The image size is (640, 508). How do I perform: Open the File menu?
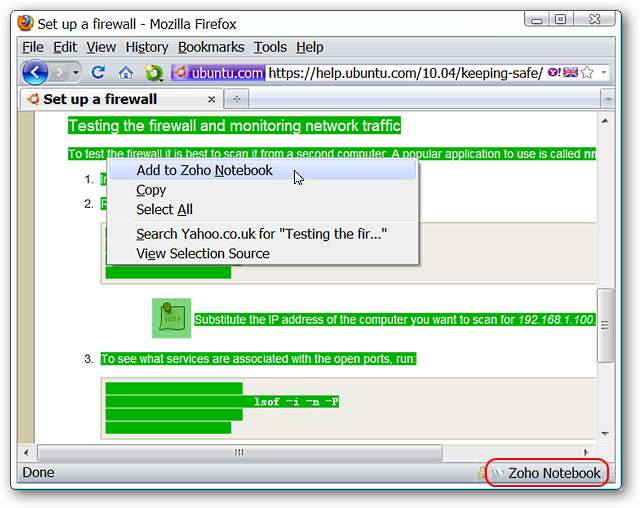pos(33,47)
